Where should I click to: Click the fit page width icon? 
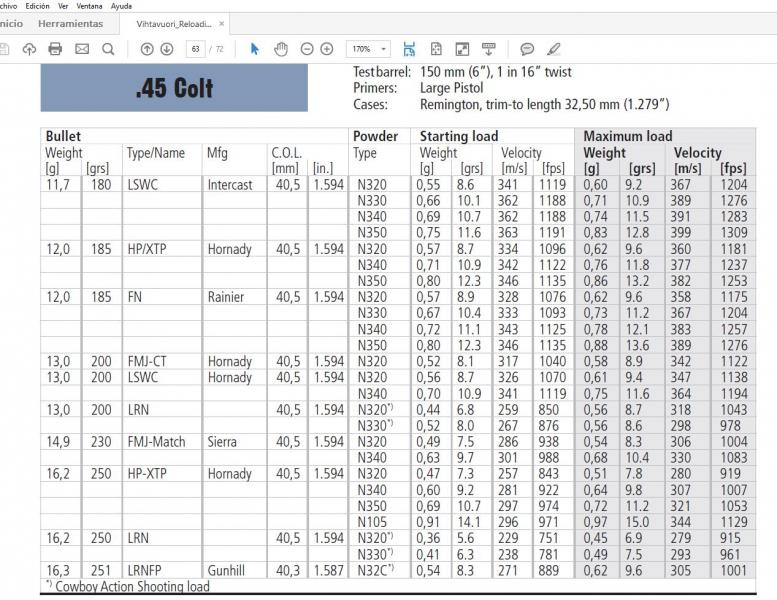tap(409, 49)
